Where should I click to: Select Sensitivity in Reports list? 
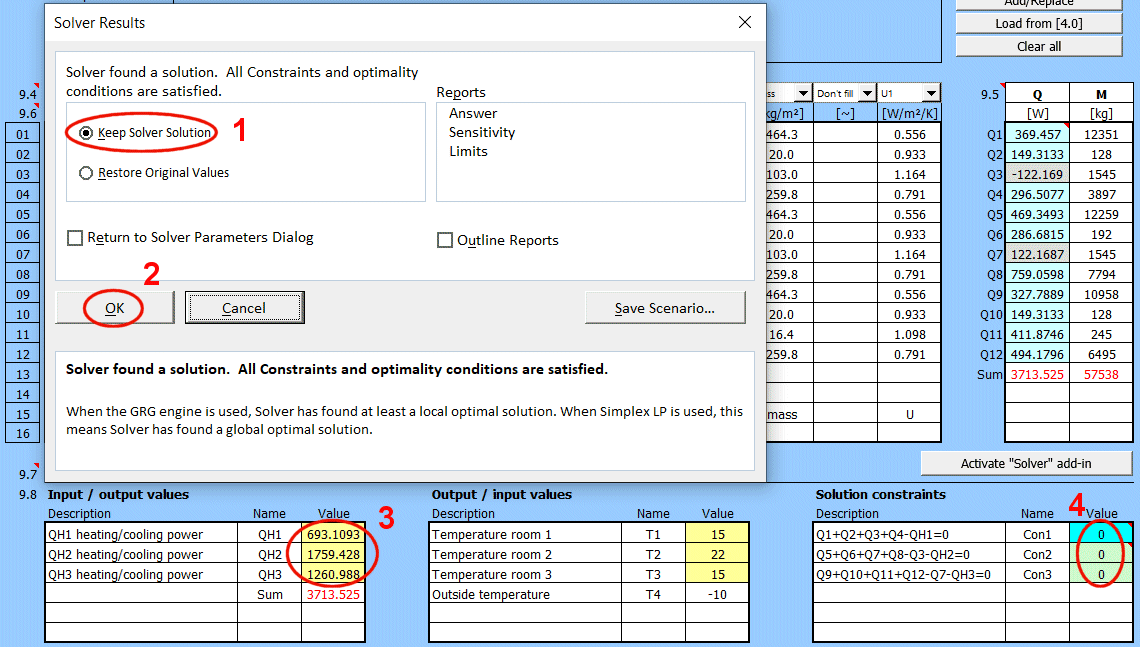482,132
